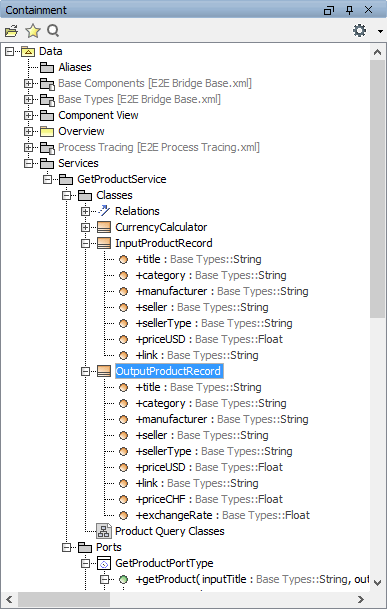Click the Containment panel float button
This screenshot has width=387, height=609.
[329, 10]
